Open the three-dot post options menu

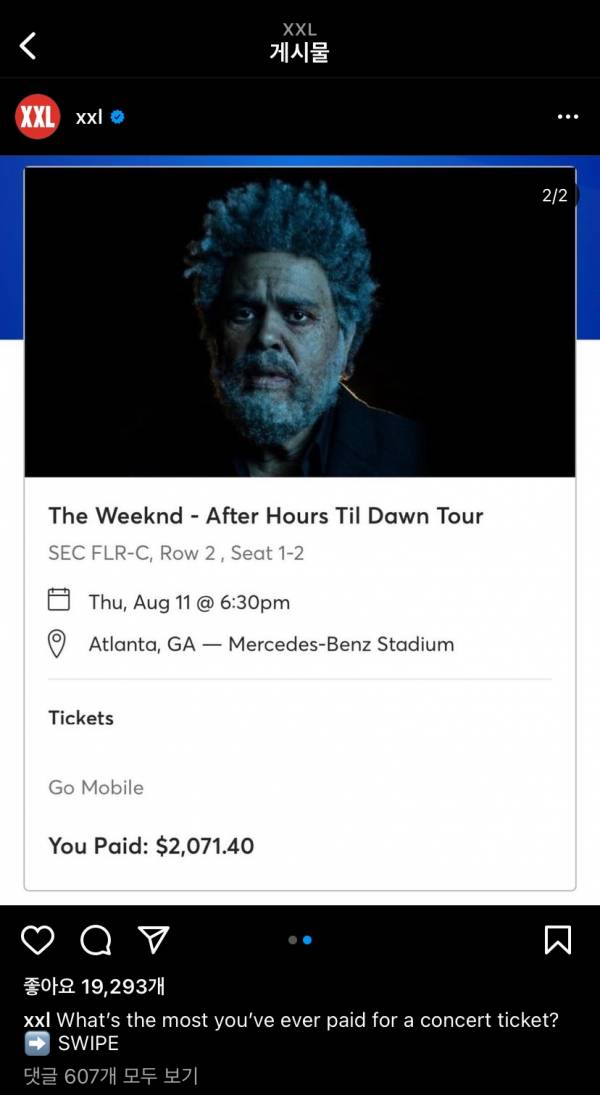coord(567,117)
